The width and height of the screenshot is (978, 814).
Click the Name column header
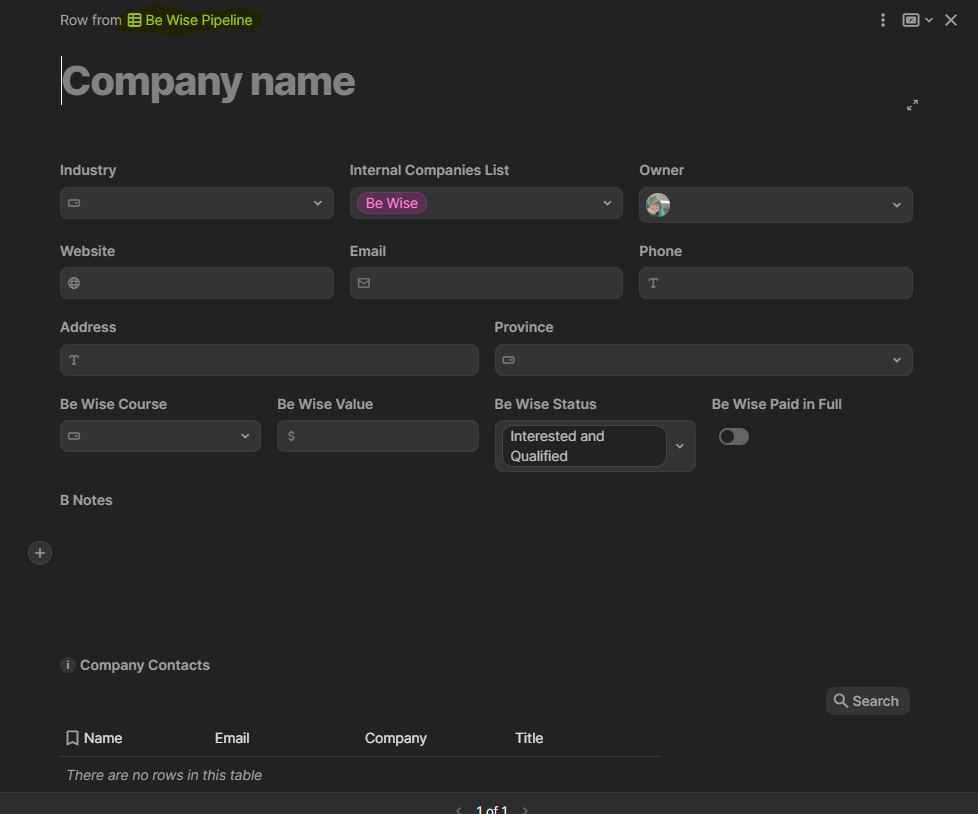click(102, 738)
